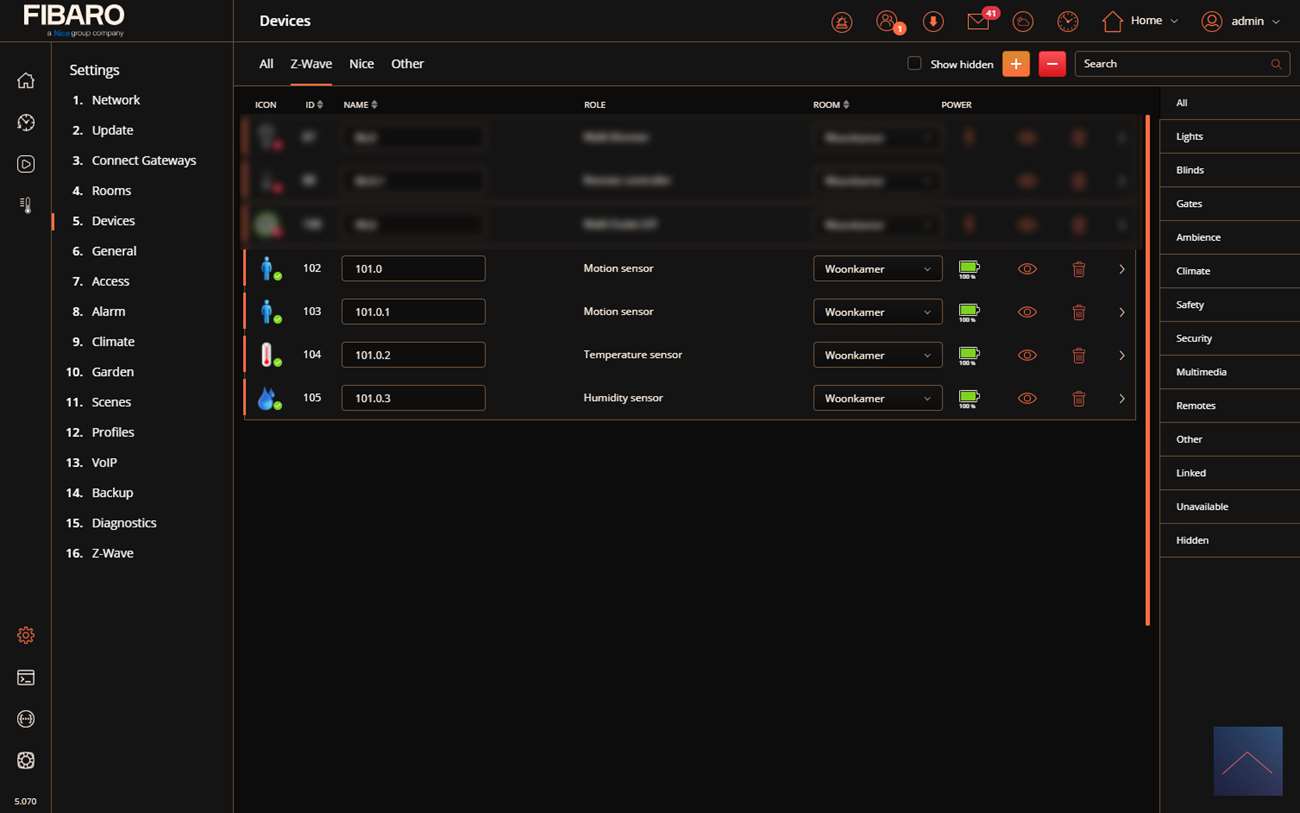Expand details chevron for device 105
The image size is (1300, 813).
(1121, 398)
